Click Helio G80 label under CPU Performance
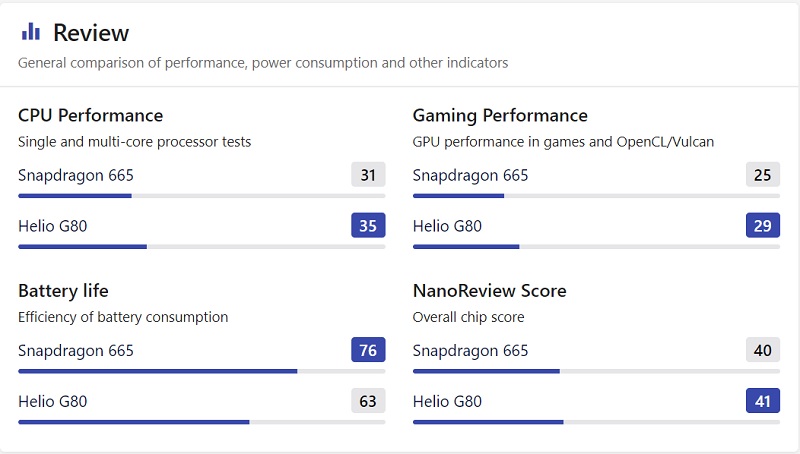The height and width of the screenshot is (454, 800). [53, 226]
